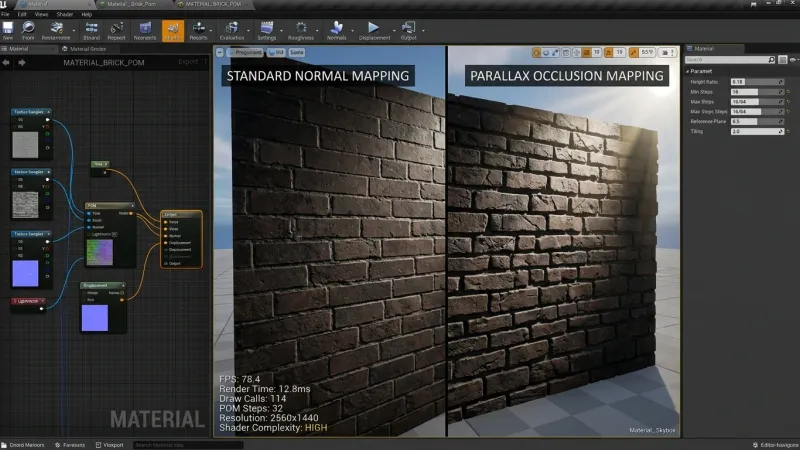
Task: Click the lit mode viewport button
Action: click(x=277, y=53)
